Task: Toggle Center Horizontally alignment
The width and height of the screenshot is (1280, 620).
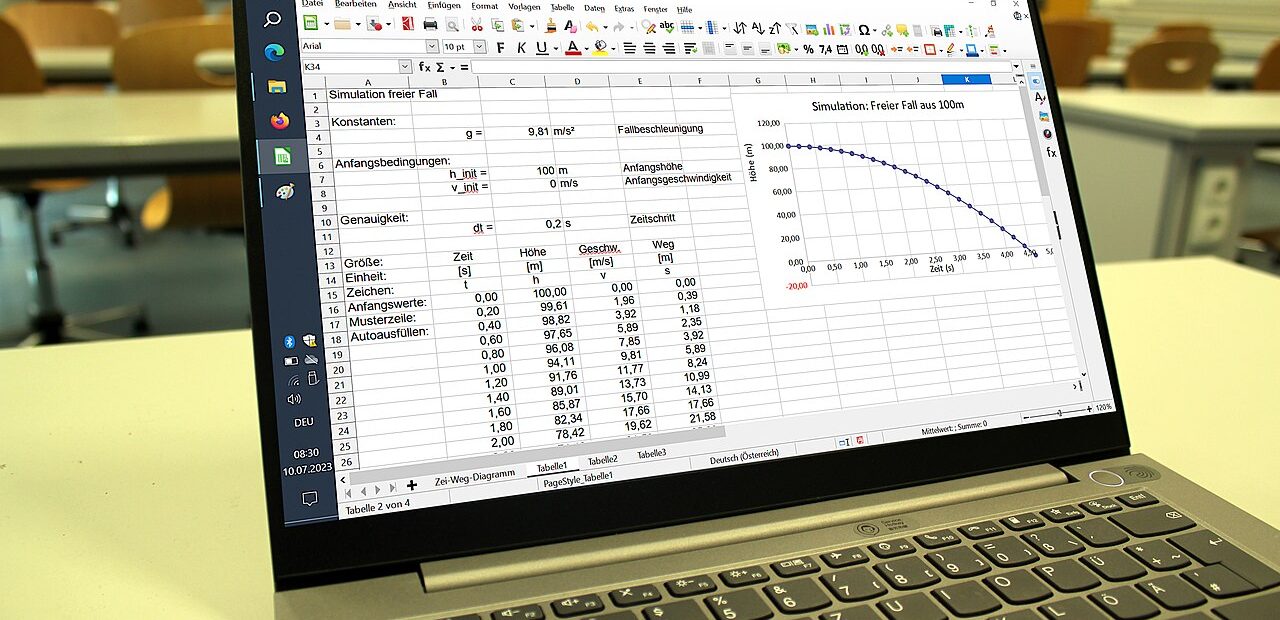Action: pos(649,48)
